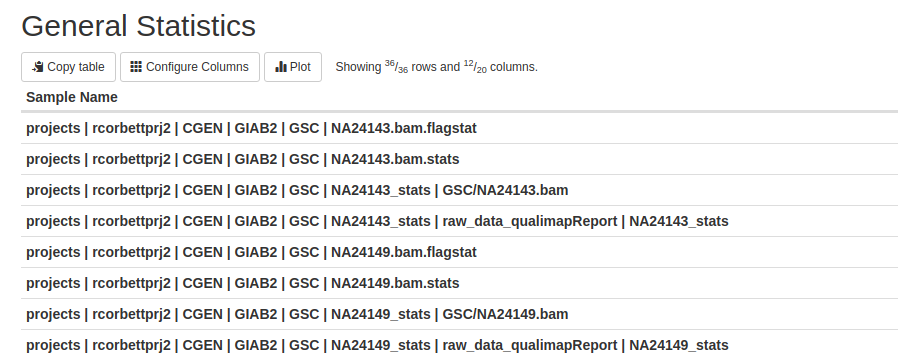Select row NA24149_stats GSC/NA24149.bam
898x360 pixels.
(x=459, y=314)
